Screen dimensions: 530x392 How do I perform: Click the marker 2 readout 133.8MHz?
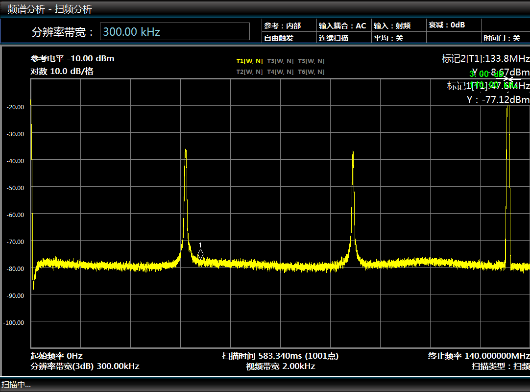point(486,59)
